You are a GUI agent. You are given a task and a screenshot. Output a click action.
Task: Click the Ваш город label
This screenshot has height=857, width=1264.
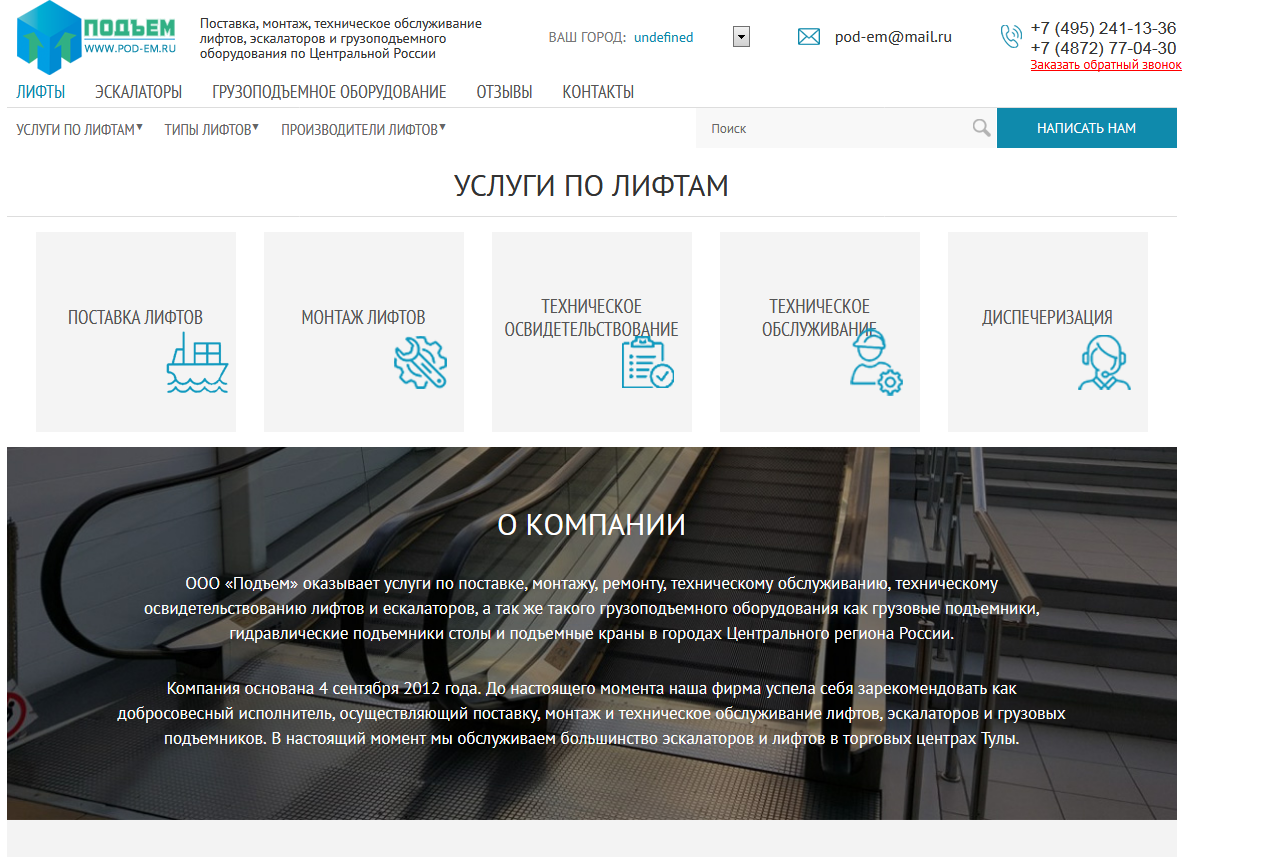[x=587, y=37]
